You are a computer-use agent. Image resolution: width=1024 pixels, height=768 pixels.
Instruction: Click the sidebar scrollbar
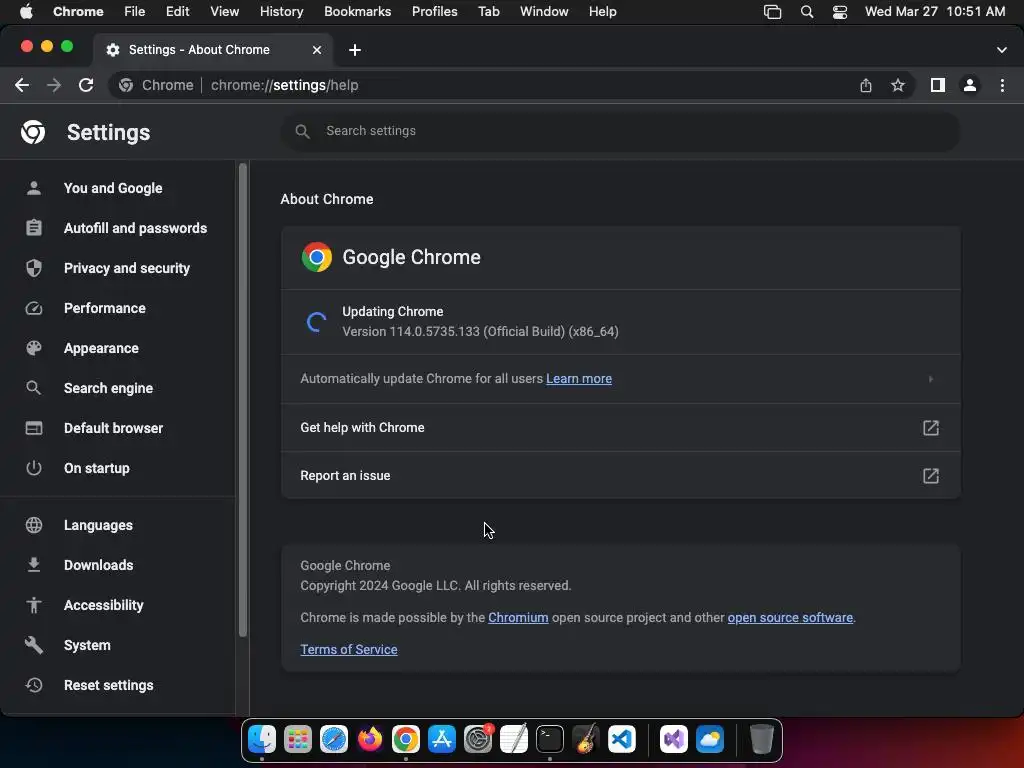pos(243,400)
